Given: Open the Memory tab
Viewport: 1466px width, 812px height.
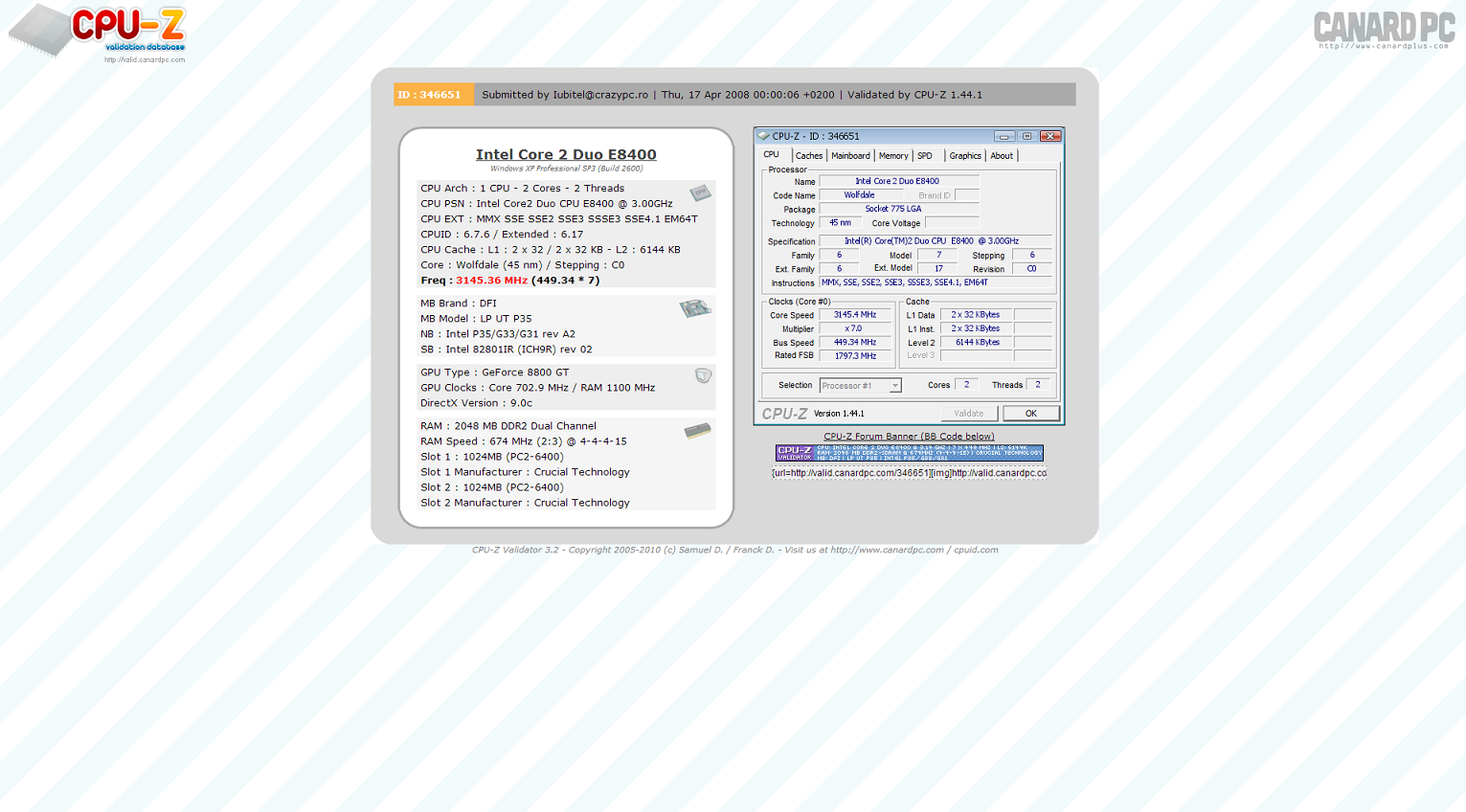Looking at the screenshot, I should [x=893, y=156].
